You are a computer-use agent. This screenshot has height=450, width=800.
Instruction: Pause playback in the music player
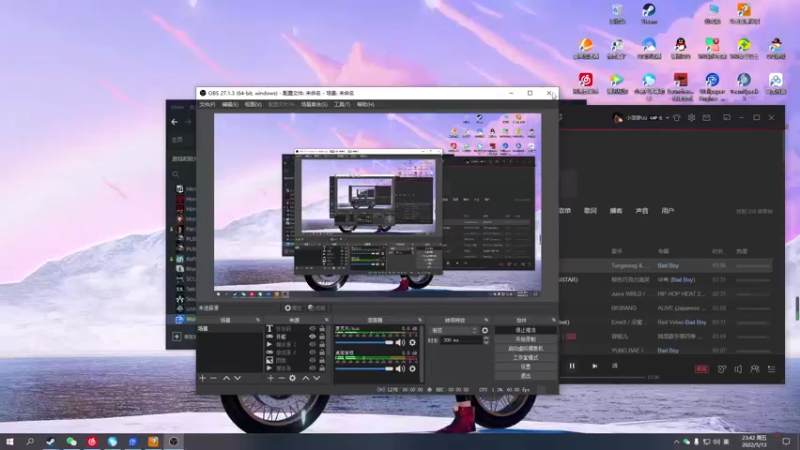point(572,366)
